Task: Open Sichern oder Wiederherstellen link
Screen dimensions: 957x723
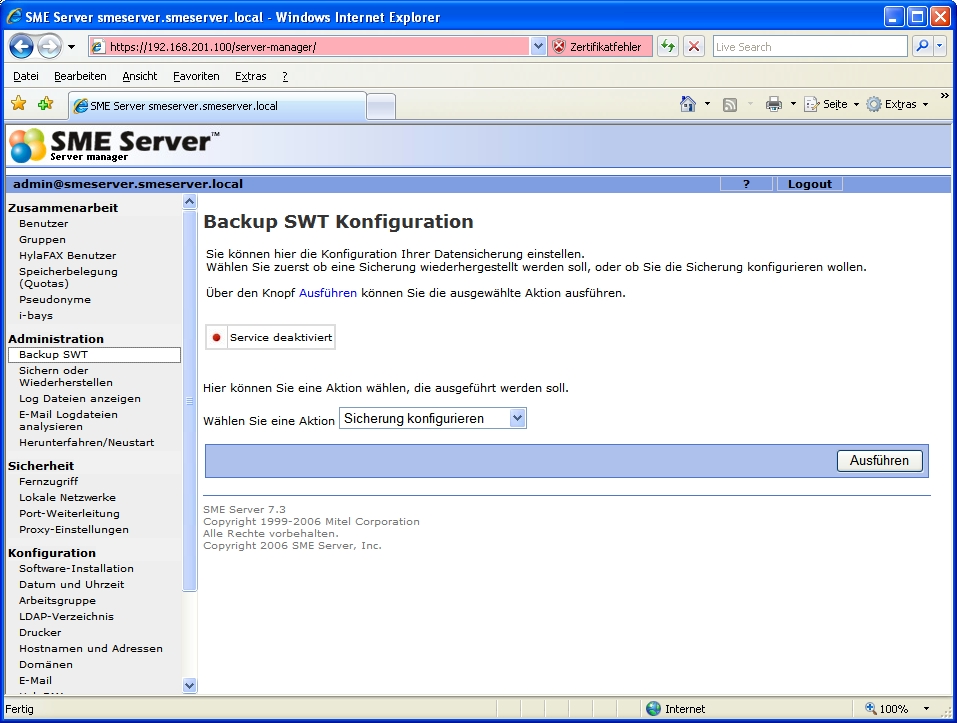Action: 66,376
